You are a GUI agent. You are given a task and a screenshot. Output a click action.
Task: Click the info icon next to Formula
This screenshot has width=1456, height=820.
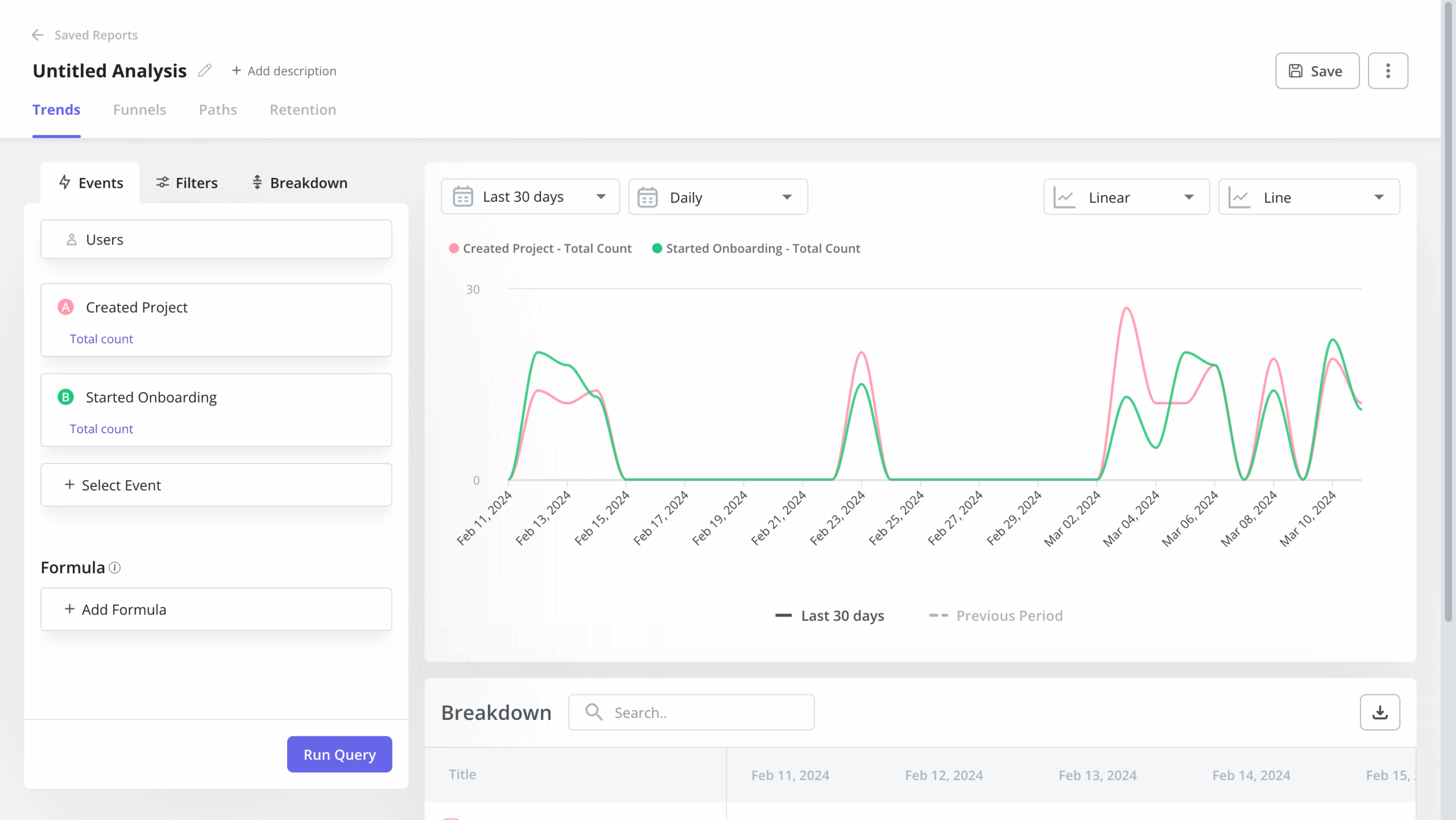[115, 568]
